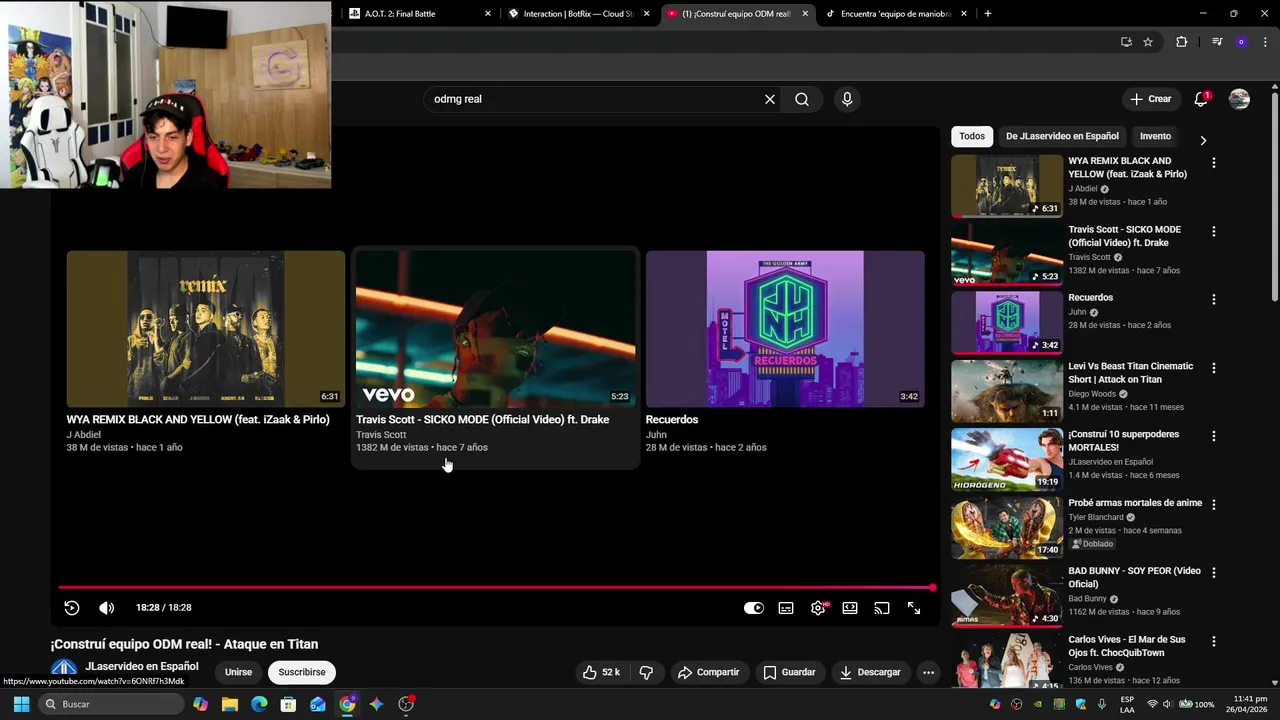Like the video showing 52 k
This screenshot has width=1280, height=720.
601,672
